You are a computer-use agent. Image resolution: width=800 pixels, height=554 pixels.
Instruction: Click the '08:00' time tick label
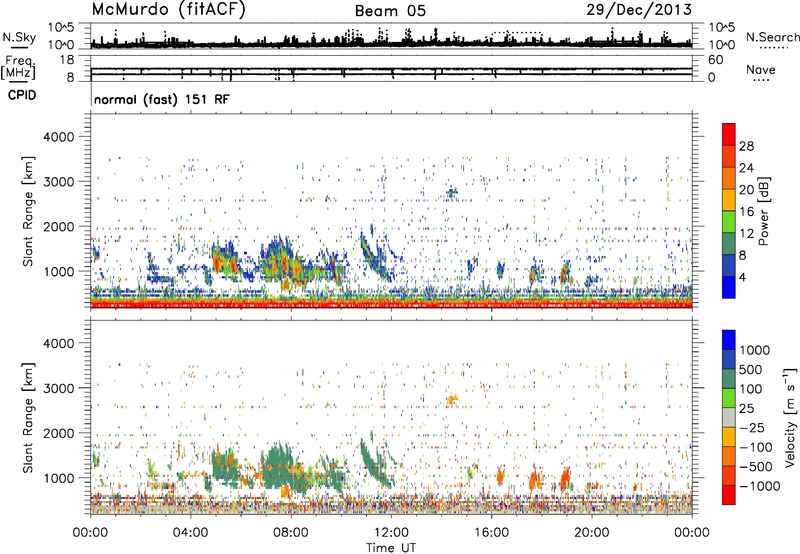click(x=291, y=533)
